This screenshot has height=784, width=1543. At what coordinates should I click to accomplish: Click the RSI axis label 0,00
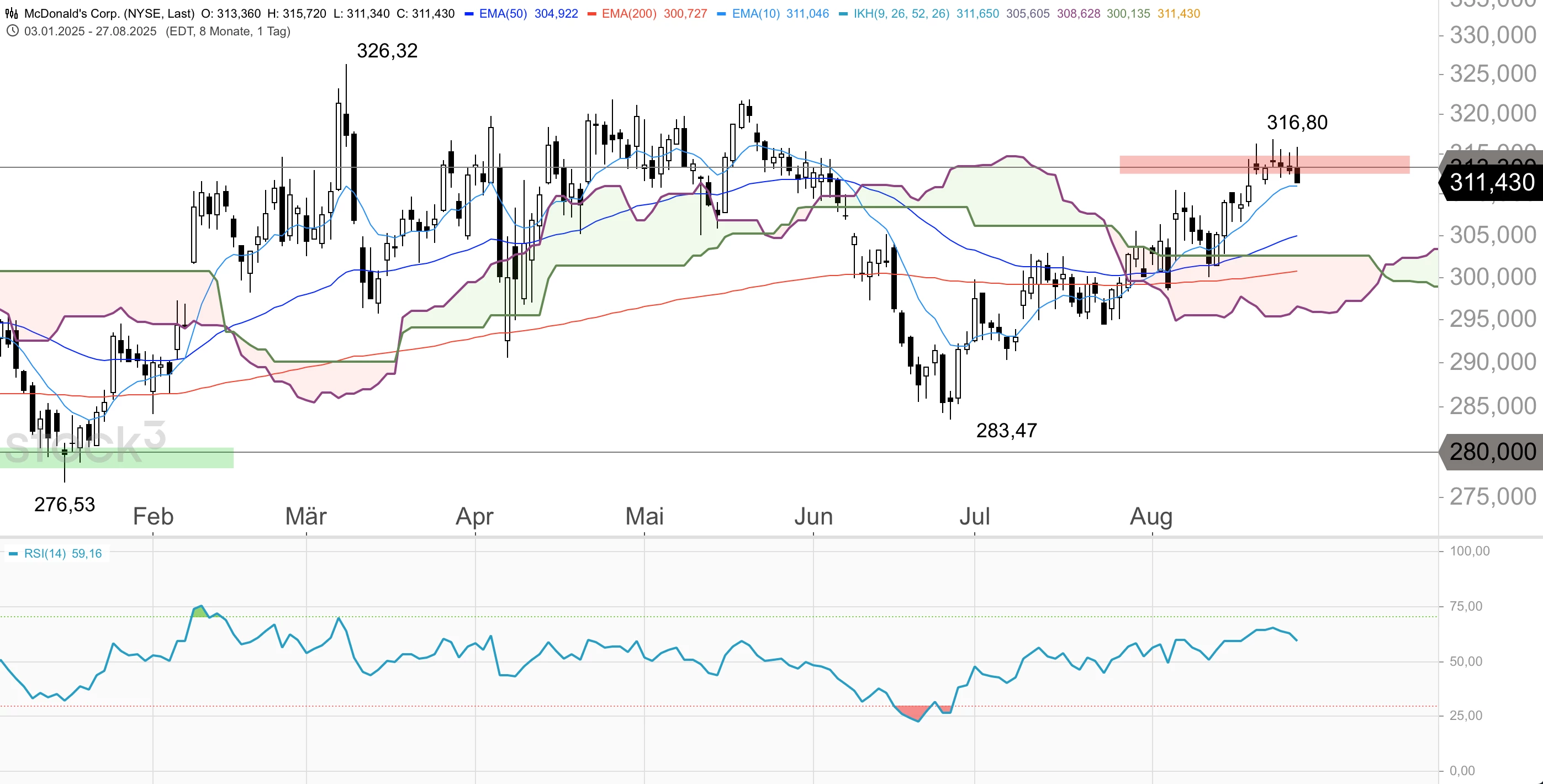point(1463,770)
